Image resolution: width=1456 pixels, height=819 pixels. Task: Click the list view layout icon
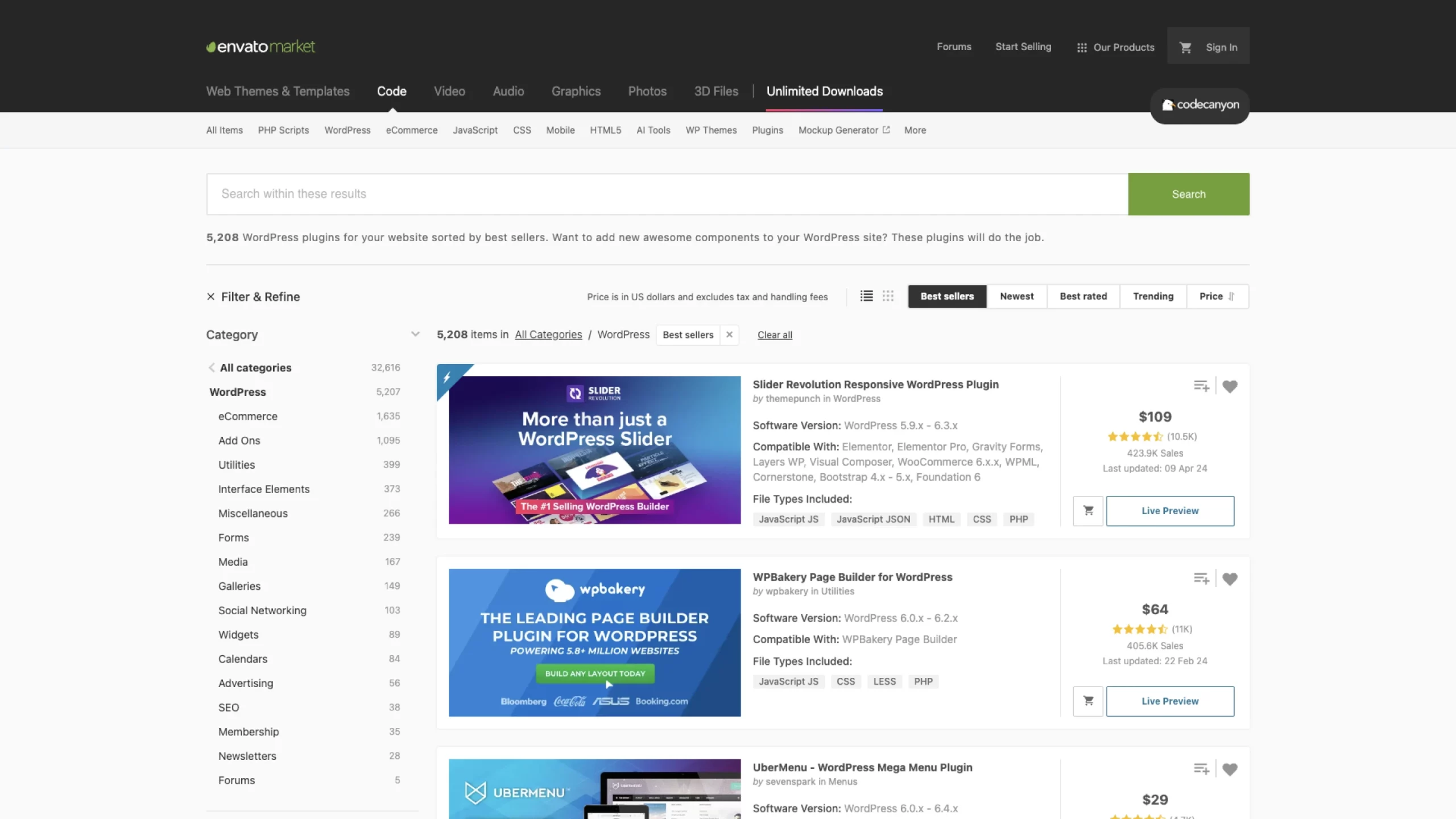point(866,296)
